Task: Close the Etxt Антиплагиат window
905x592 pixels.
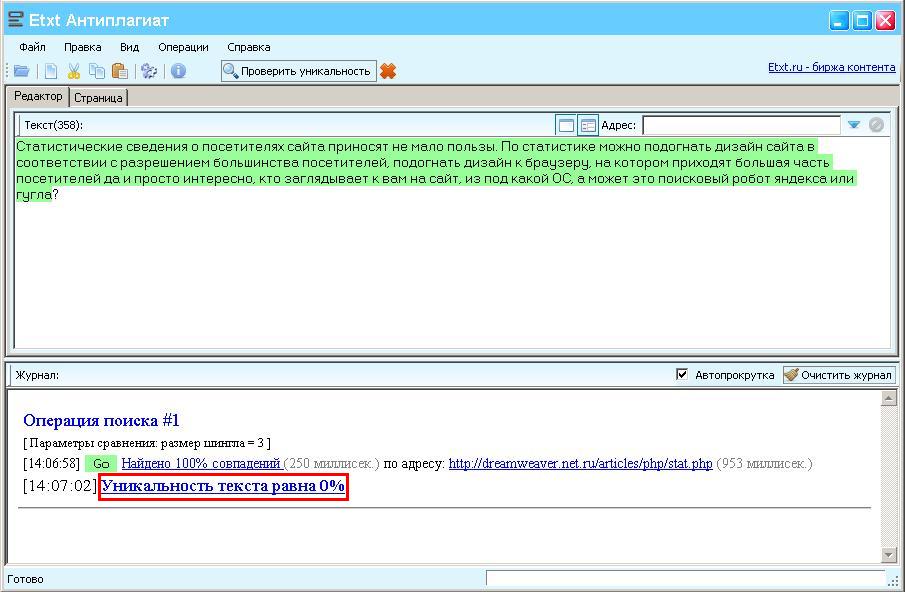Action: 885,20
